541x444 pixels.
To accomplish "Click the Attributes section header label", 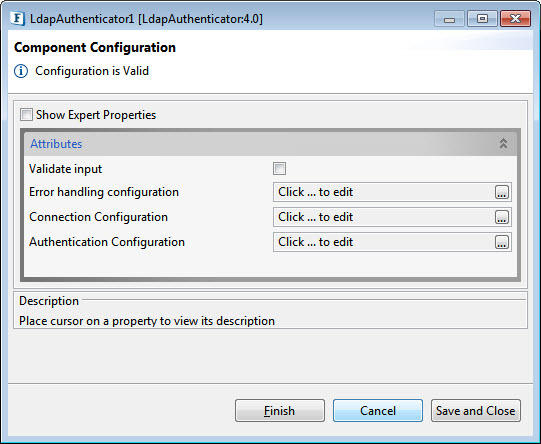I will tap(56, 144).
